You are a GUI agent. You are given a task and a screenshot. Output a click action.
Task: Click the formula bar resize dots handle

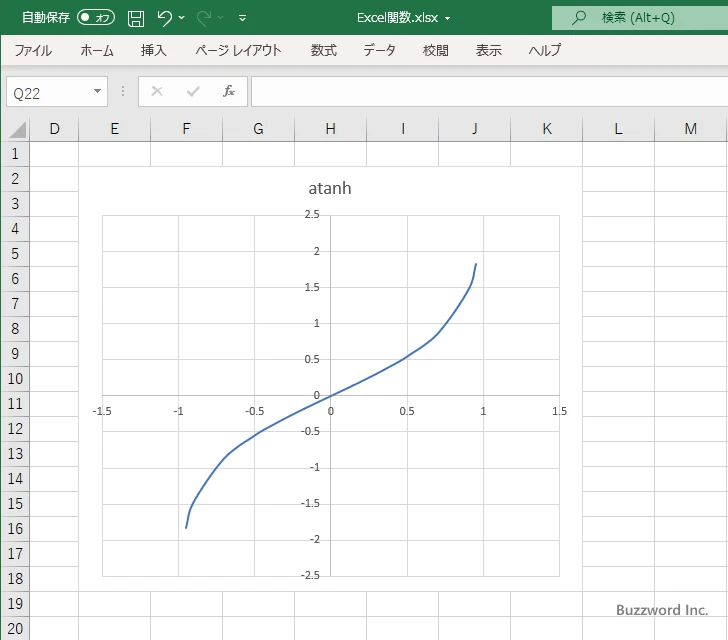coord(123,91)
